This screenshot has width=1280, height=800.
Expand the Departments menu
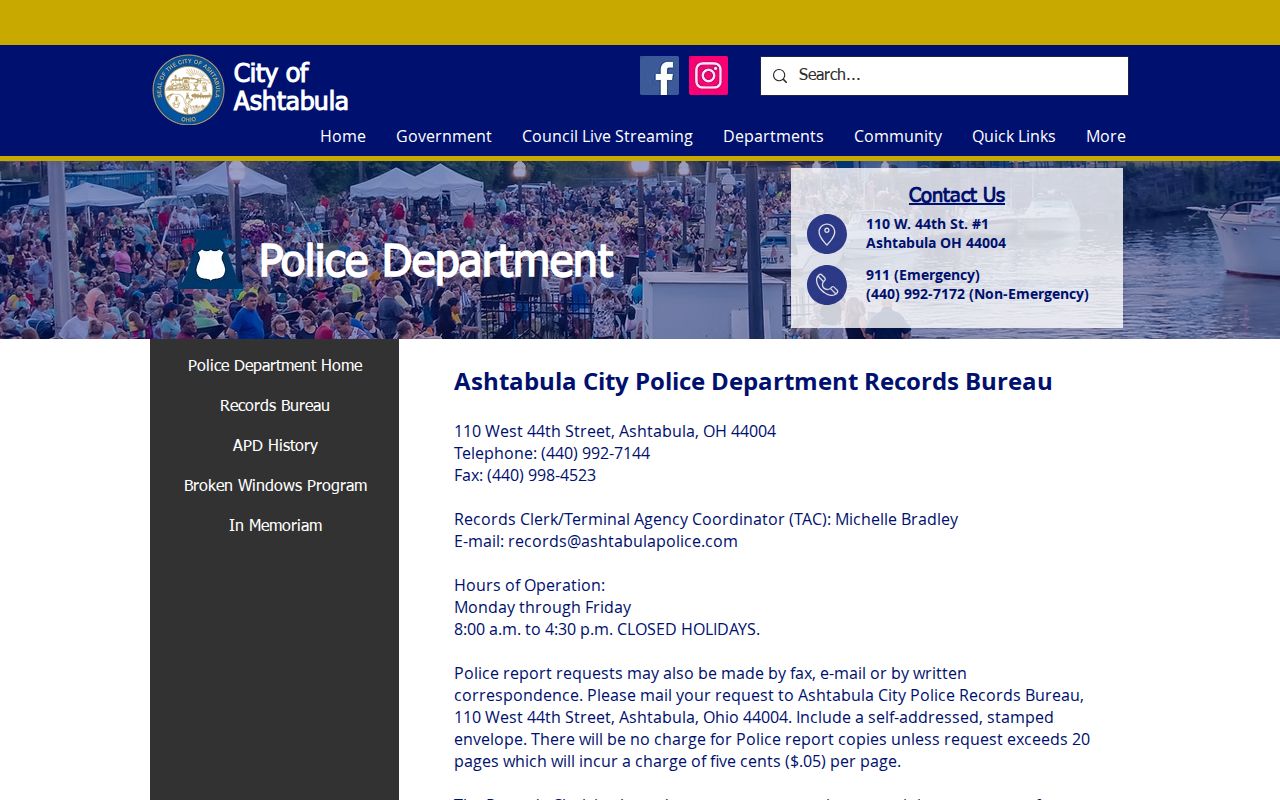[773, 136]
